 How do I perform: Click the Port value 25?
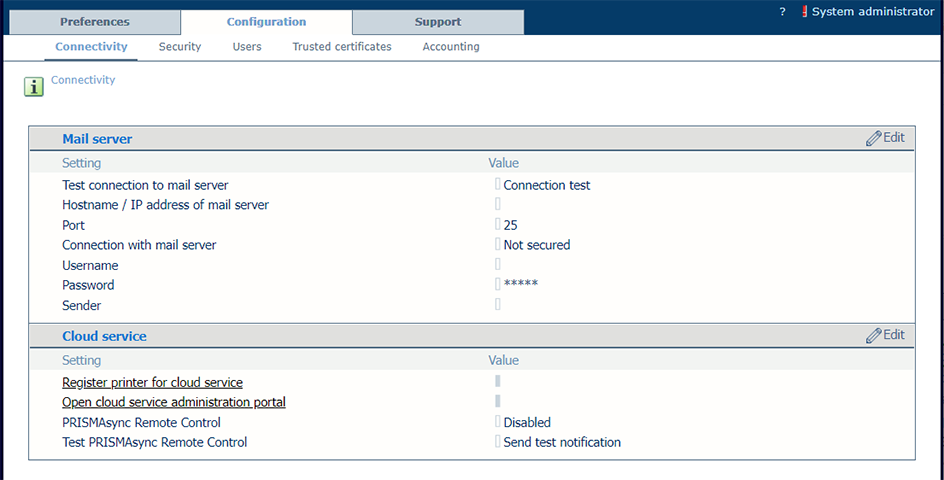[x=511, y=225]
